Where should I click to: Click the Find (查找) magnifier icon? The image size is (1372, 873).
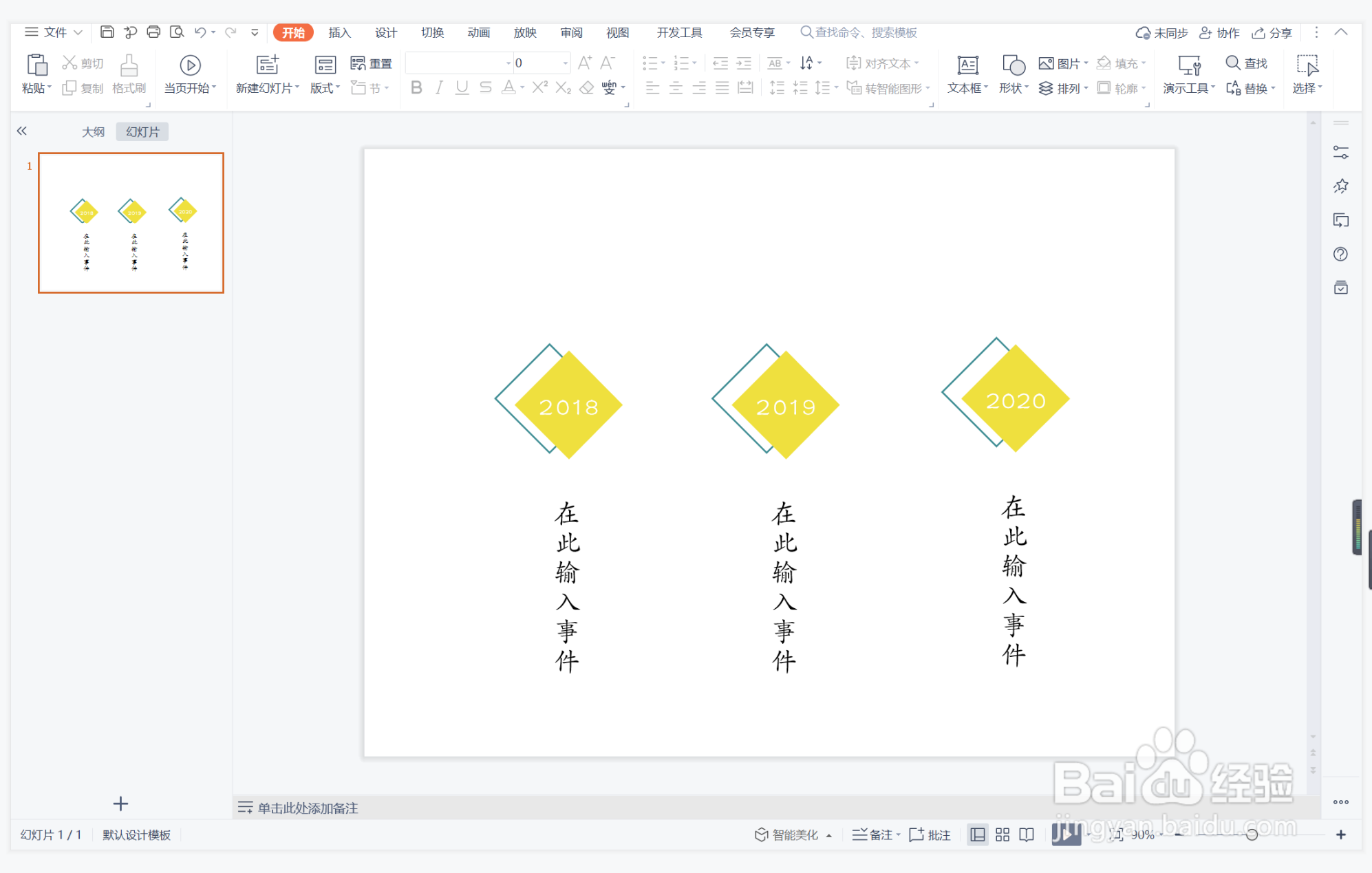click(1232, 63)
